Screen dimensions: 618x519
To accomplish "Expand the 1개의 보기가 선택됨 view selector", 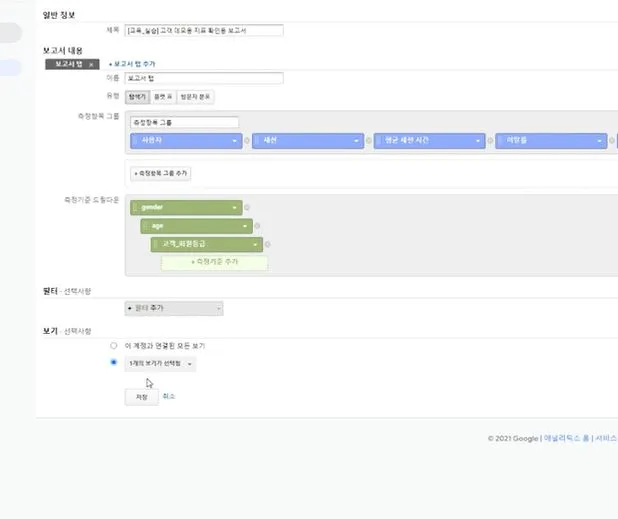I will point(160,363).
